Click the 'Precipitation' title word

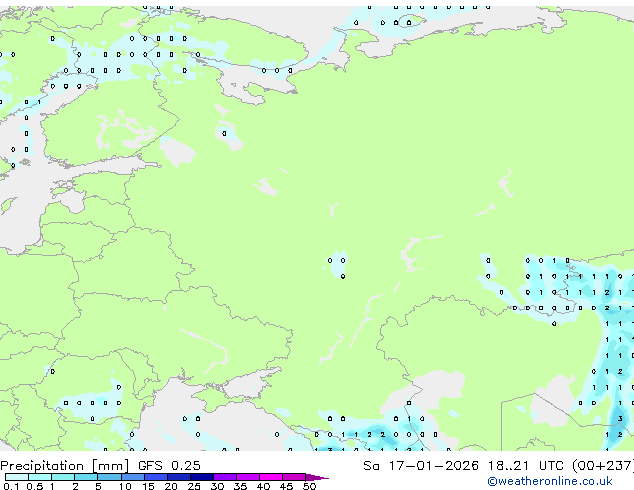tap(44, 466)
